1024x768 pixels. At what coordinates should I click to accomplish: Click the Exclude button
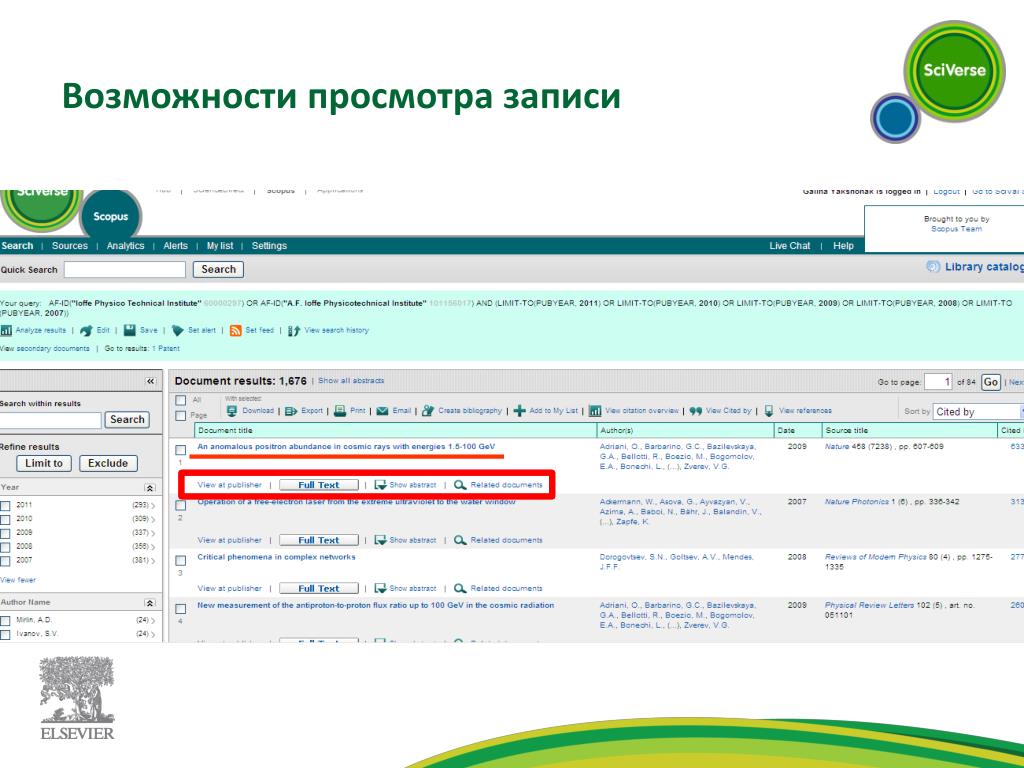coord(108,463)
